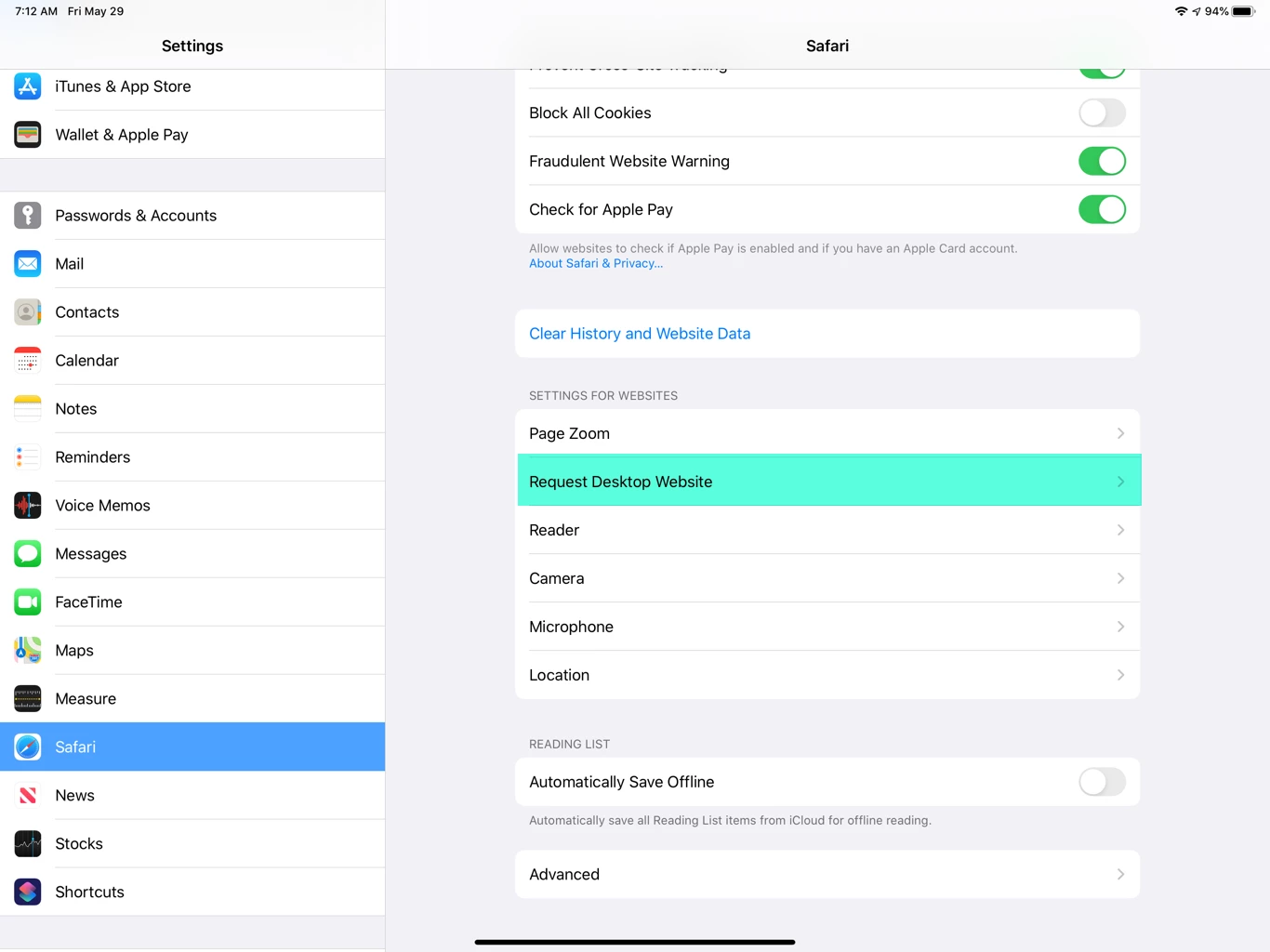Tap the 94% battery percentage
The width and height of the screenshot is (1270, 952).
[x=1217, y=11]
